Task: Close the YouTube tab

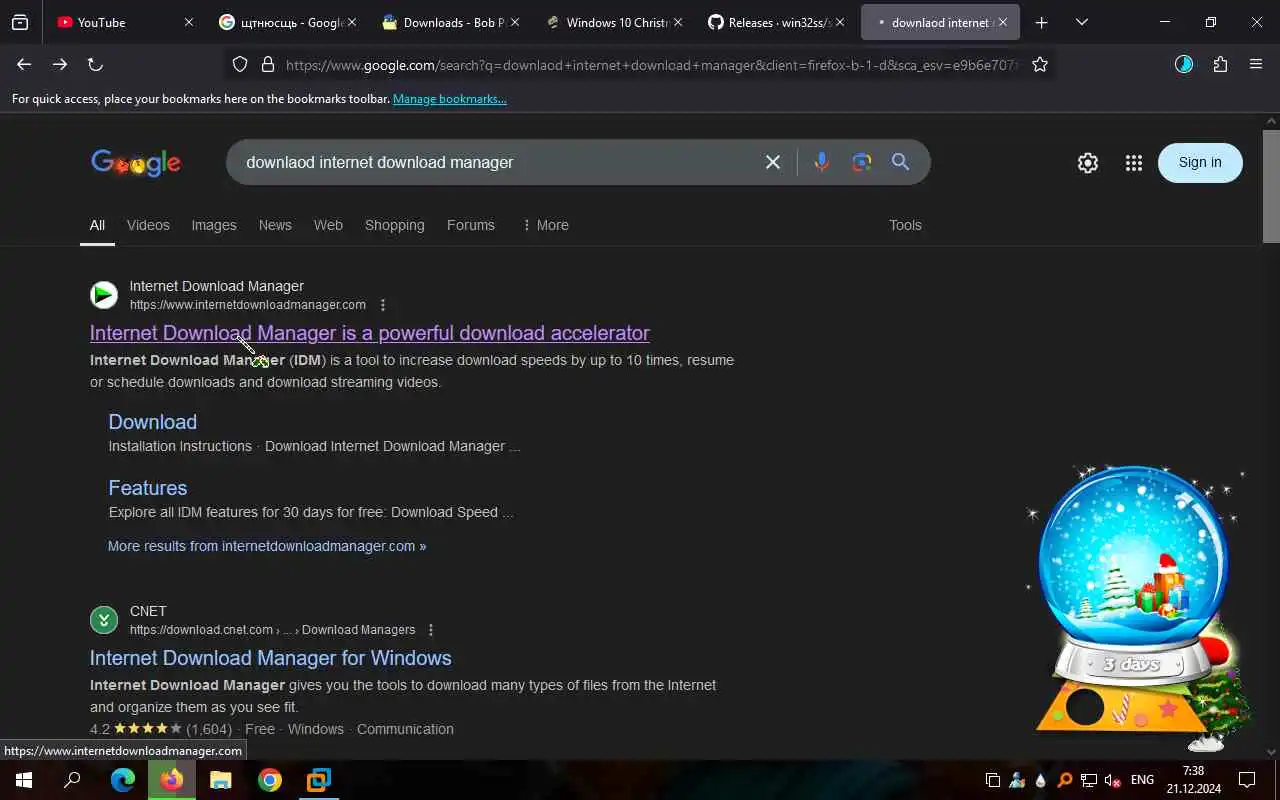Action: [x=188, y=22]
